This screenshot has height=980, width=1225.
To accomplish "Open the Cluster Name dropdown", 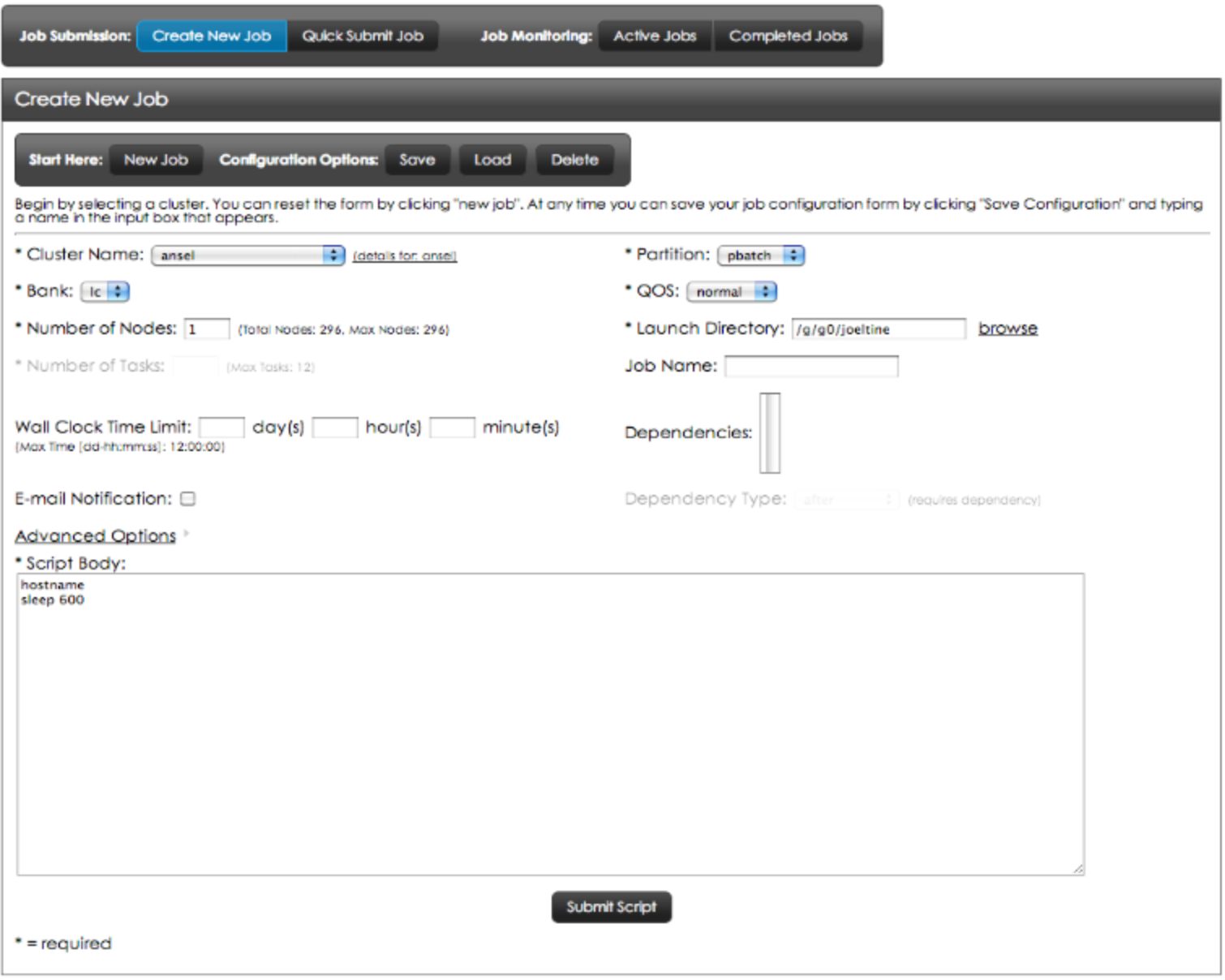I will click(x=248, y=256).
